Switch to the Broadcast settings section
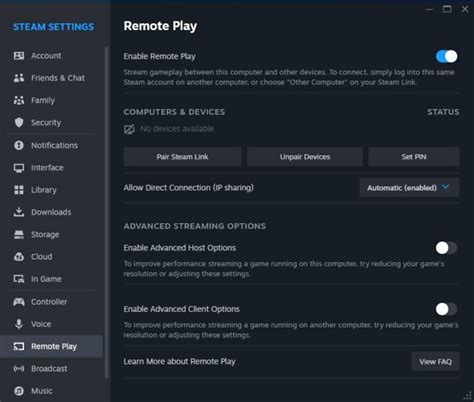The width and height of the screenshot is (474, 402). 52,369
